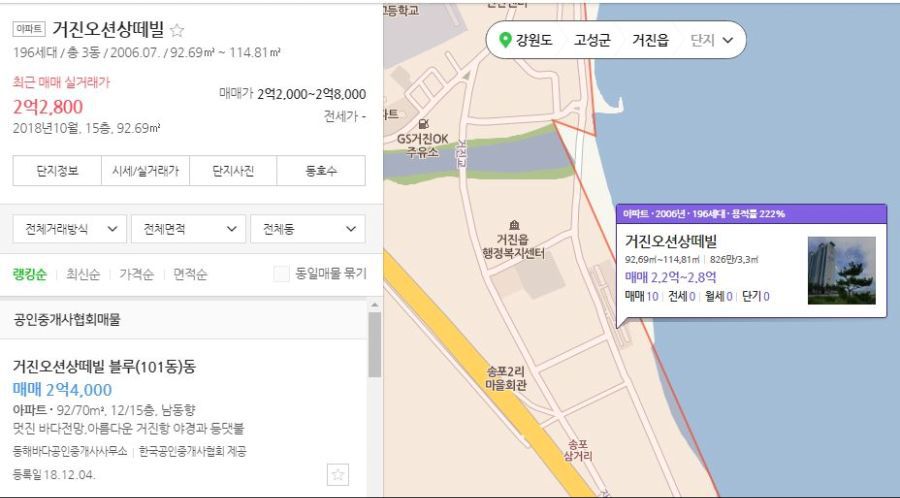Click the scroll-up arrow of listing scrollbar
The width and height of the screenshot is (900, 498).
pos(374,305)
